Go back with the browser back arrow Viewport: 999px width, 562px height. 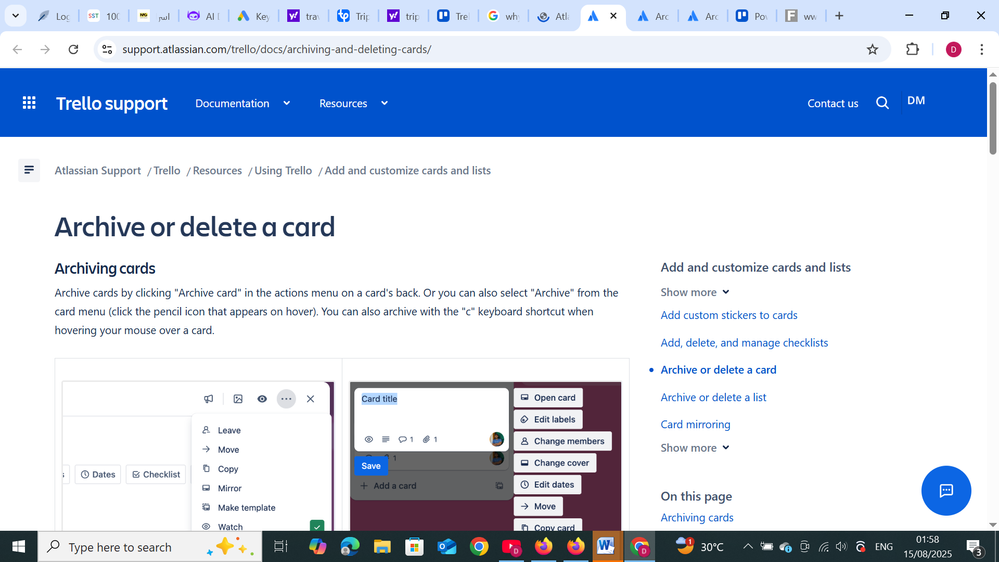click(x=17, y=49)
